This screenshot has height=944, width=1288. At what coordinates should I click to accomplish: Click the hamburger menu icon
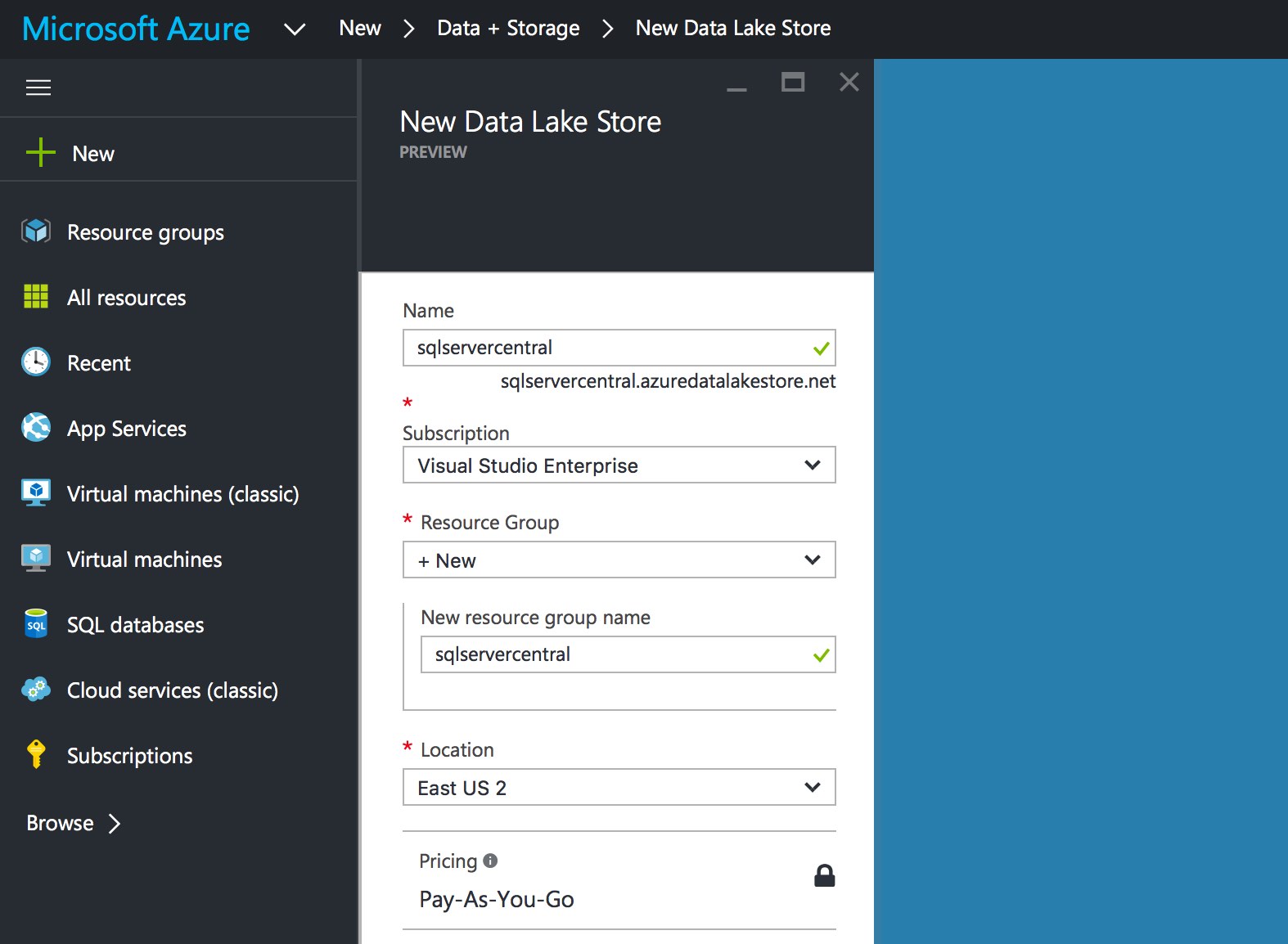coord(38,88)
